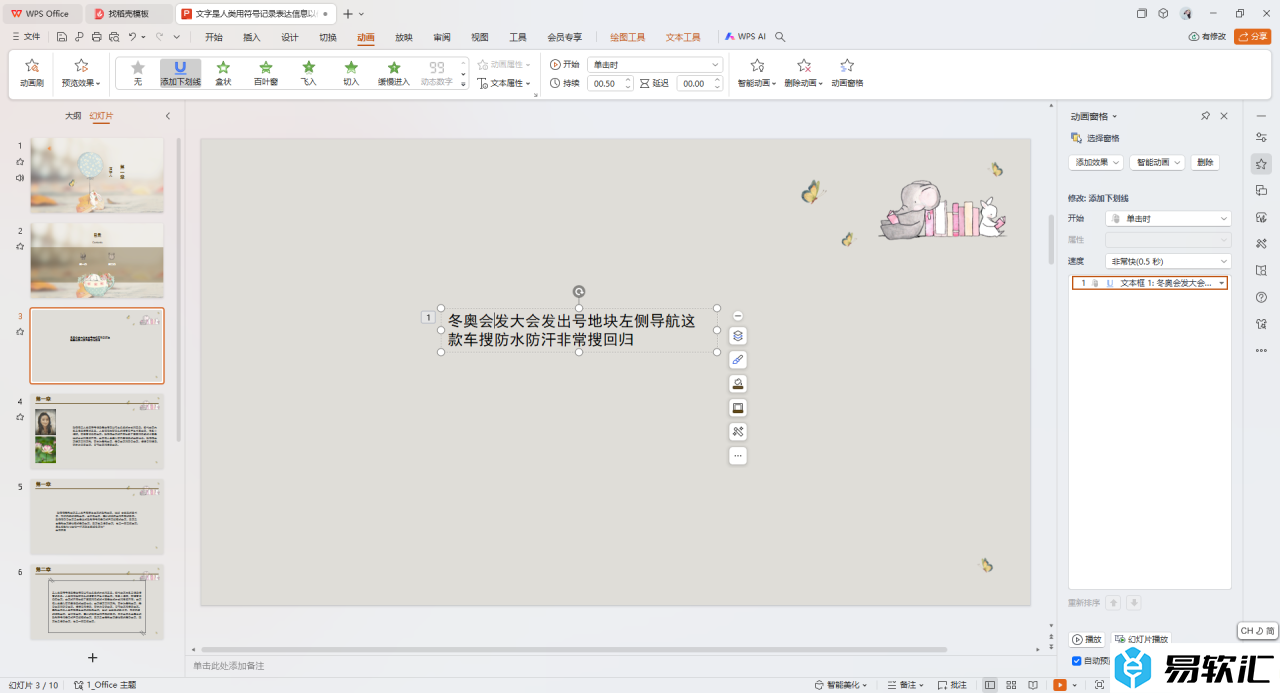Open the 开始 ribbon tab
1280x693 pixels.
pos(214,37)
